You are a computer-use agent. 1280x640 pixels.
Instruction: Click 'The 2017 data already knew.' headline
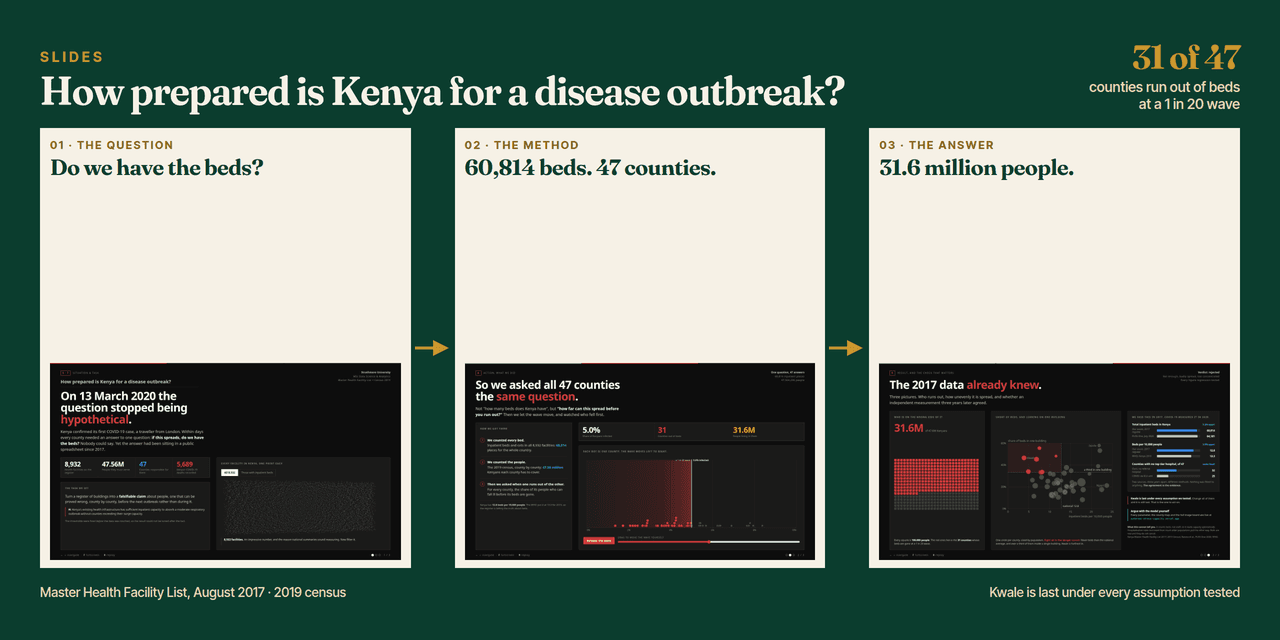(x=965, y=385)
